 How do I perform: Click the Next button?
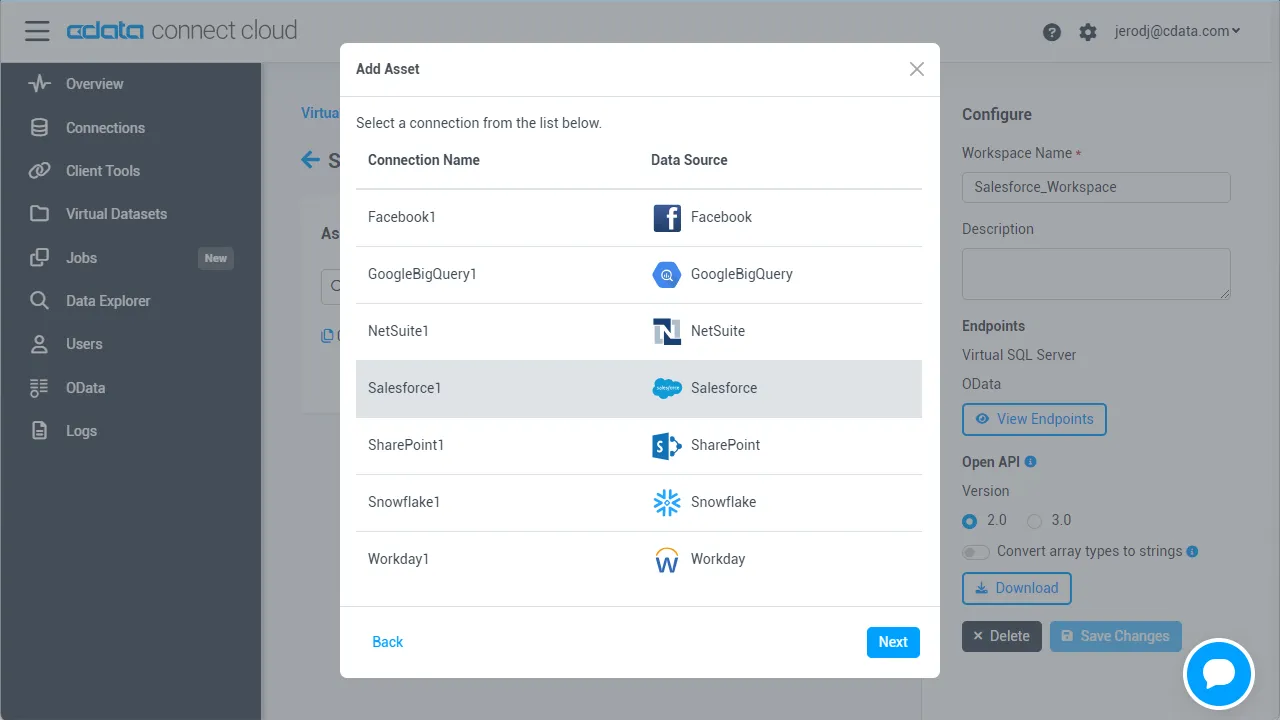tap(893, 642)
